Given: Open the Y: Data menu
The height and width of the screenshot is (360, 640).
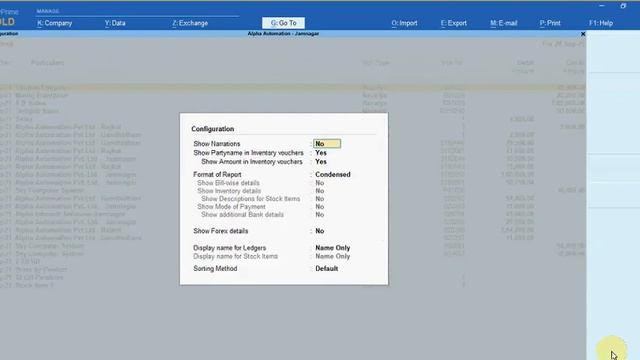Looking at the screenshot, I should coord(115,23).
